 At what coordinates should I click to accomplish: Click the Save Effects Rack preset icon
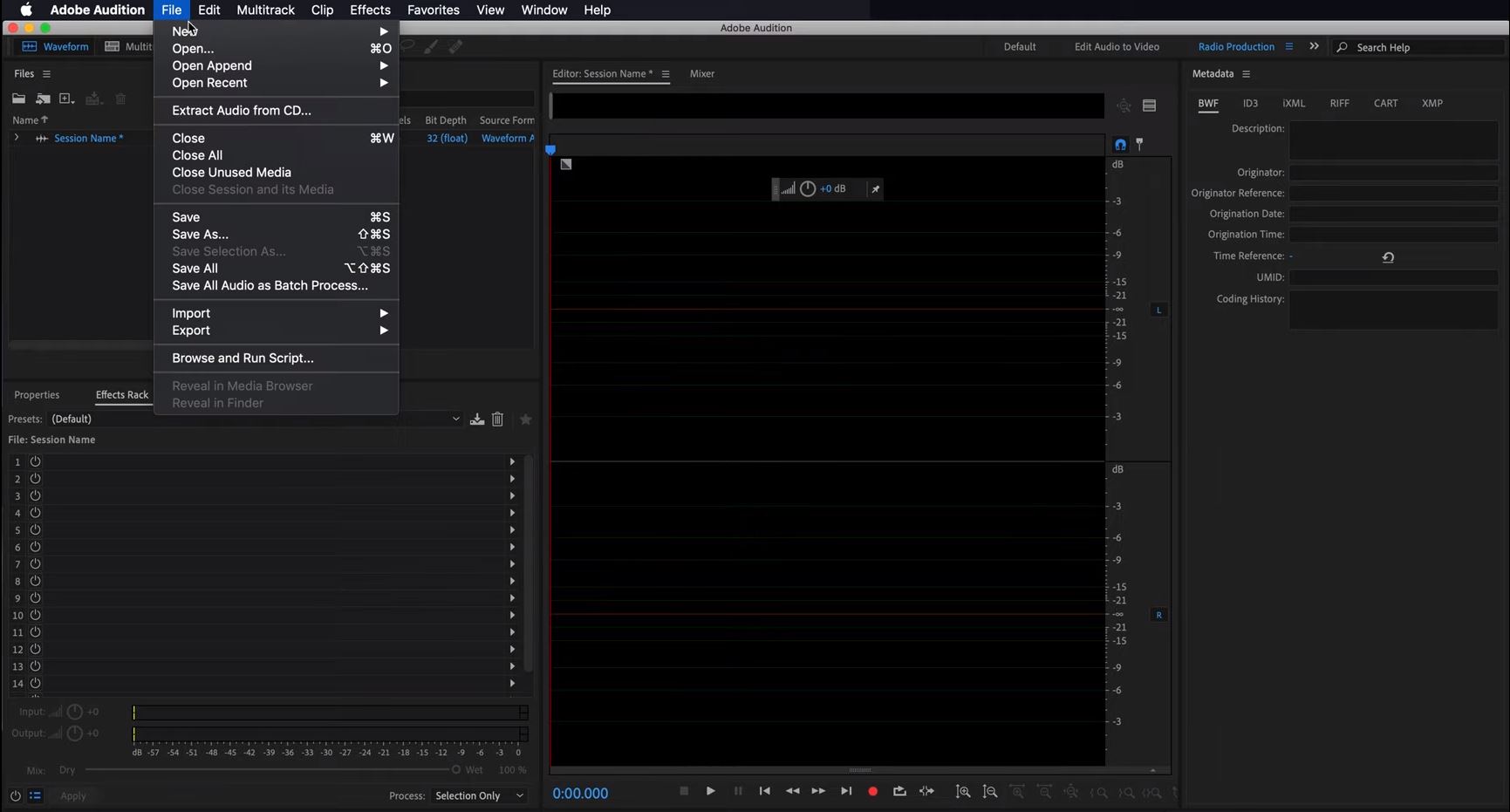click(x=477, y=420)
